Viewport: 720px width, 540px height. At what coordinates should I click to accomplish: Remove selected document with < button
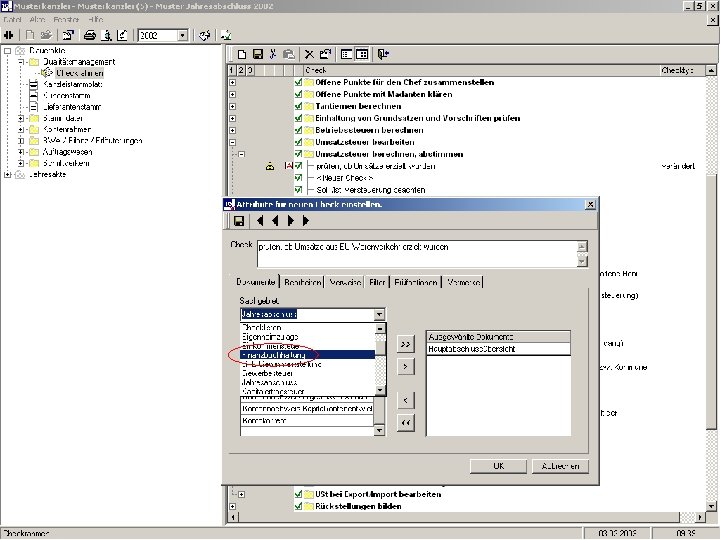[405, 400]
